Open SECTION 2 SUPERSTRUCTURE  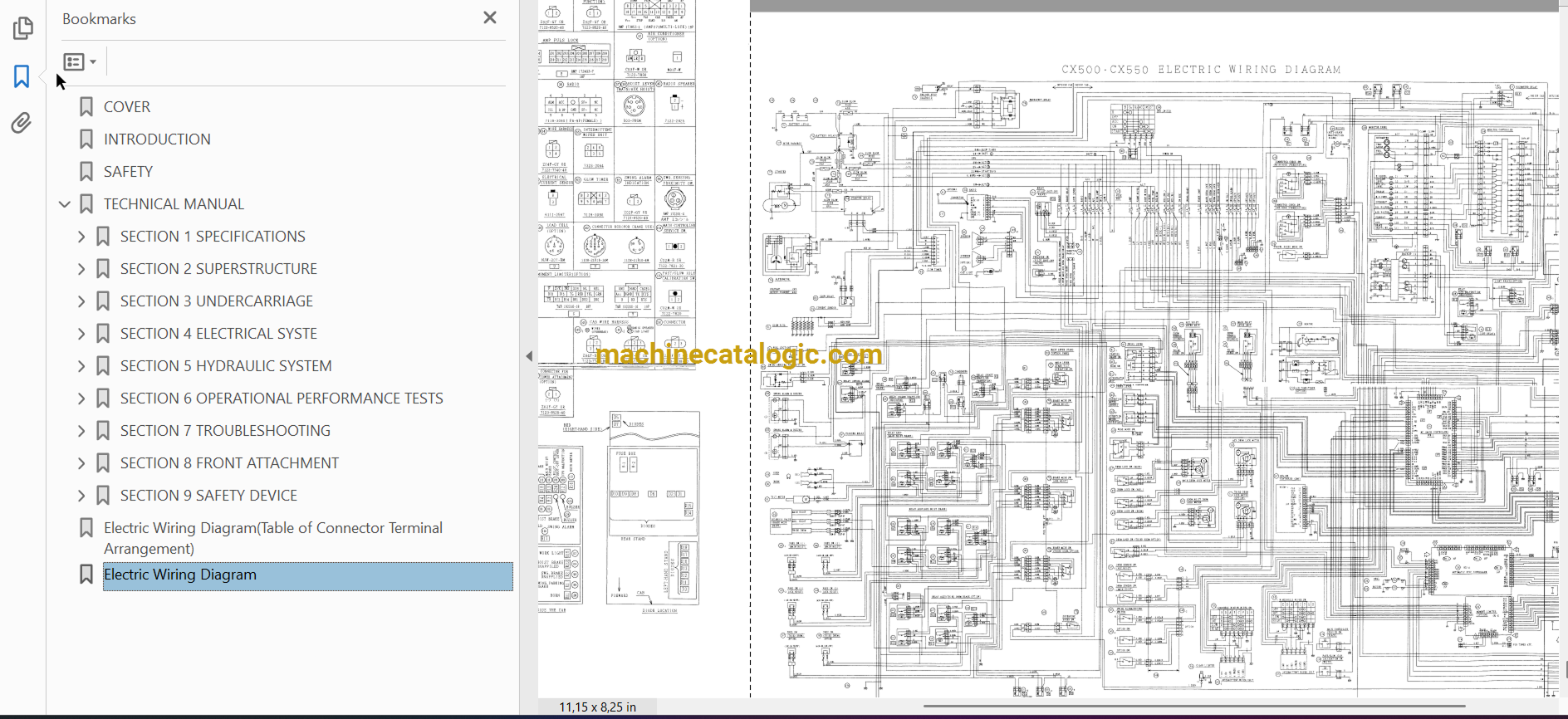point(218,269)
